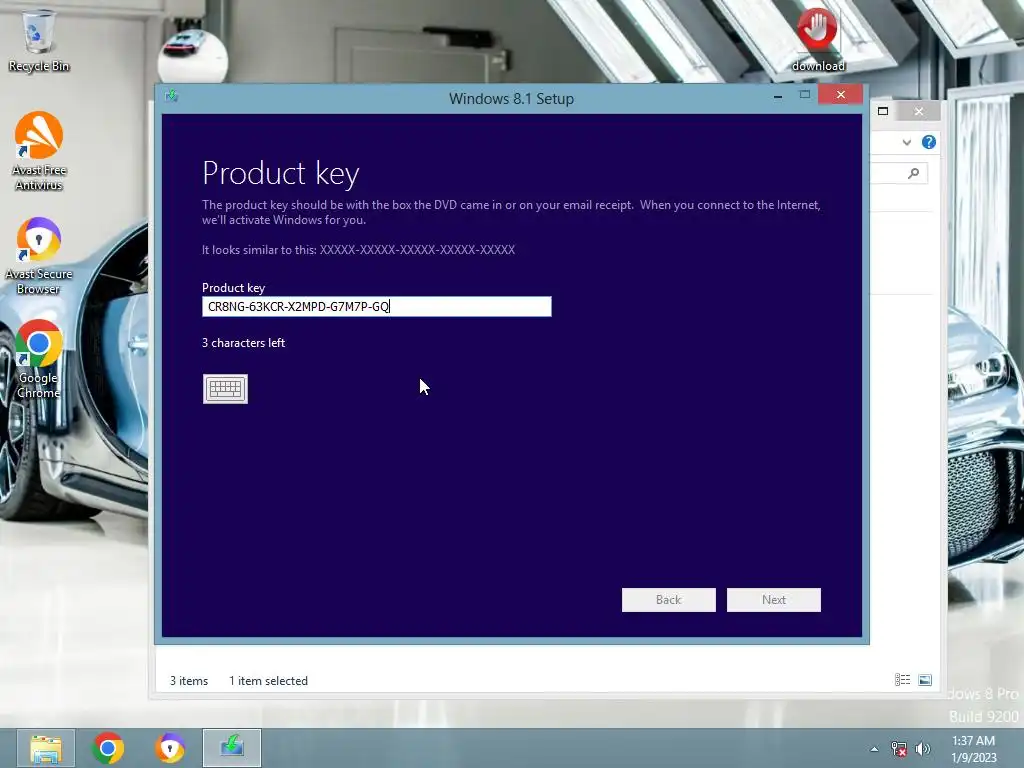1024x768 pixels.
Task: Close the background Explorer window
Action: point(919,111)
